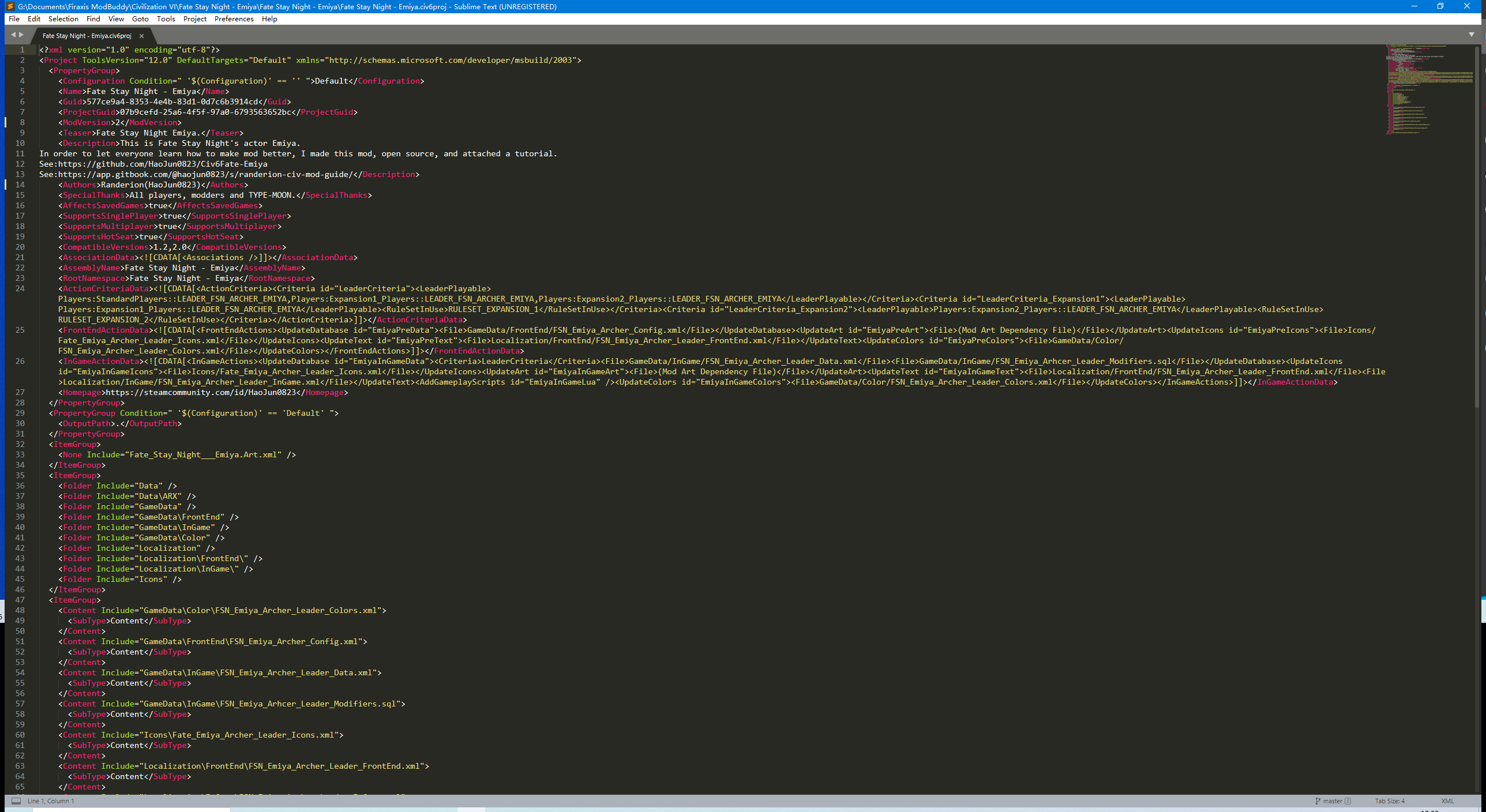Click the Guid value 577ce9a4-8353-4e4b-83d1-0d7c6b3914cd
This screenshot has height=812, width=1486.
pyautogui.click(x=172, y=101)
